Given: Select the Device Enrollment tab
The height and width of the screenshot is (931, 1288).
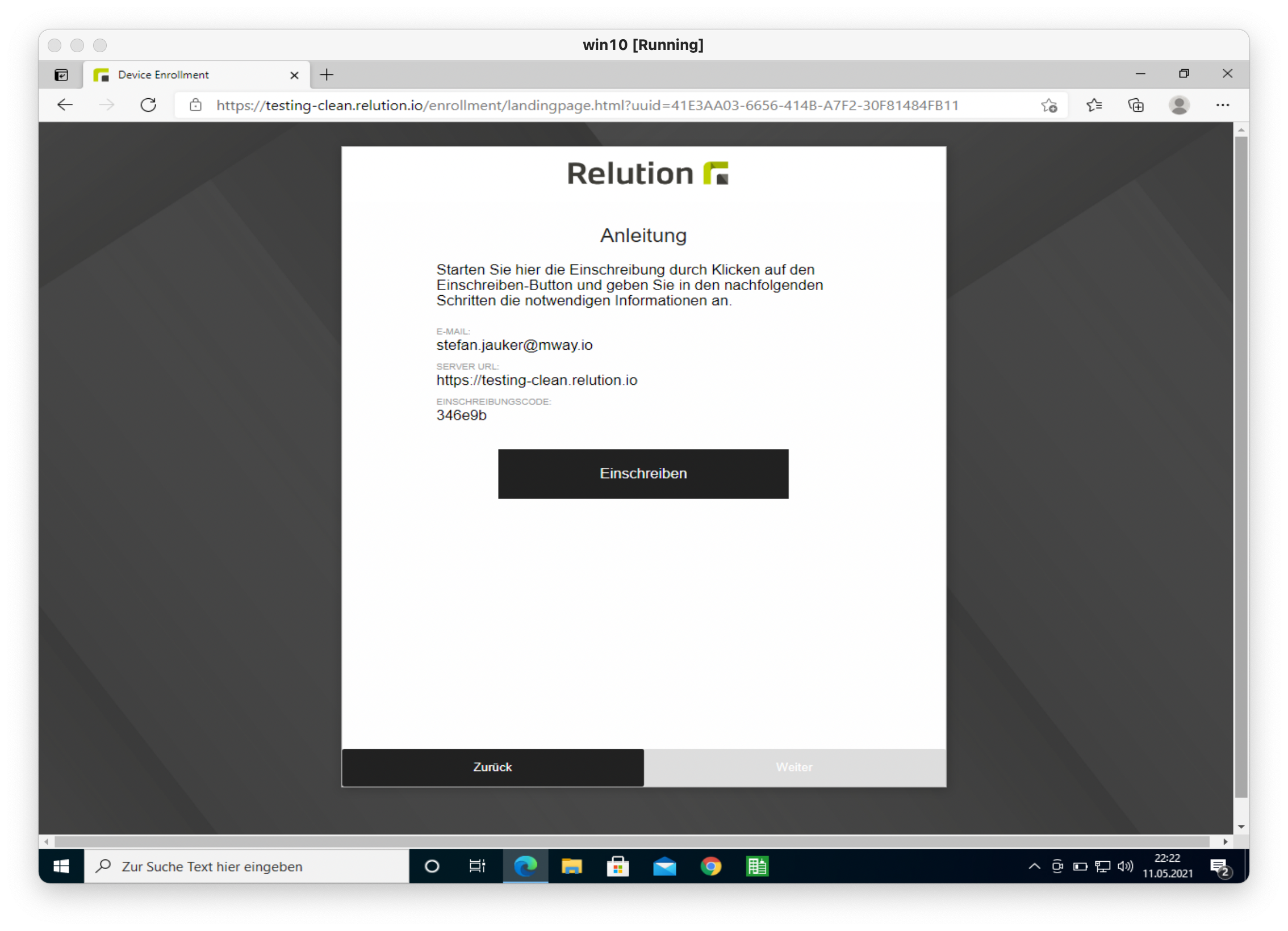Looking at the screenshot, I should 197,75.
